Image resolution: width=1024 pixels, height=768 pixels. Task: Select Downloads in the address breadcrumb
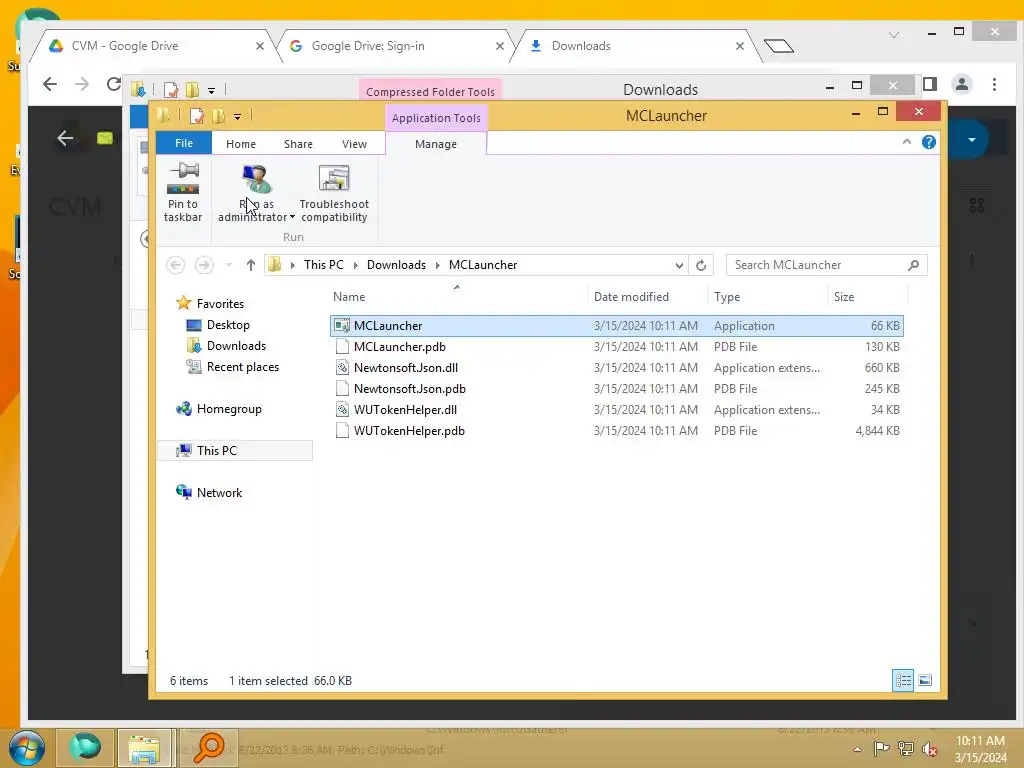coord(396,264)
